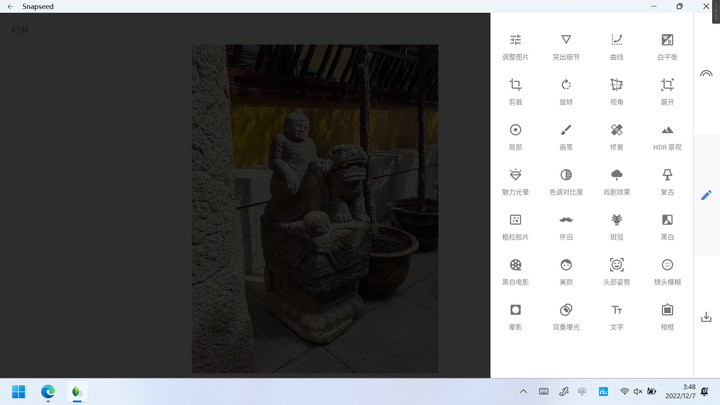Viewport: 720px width, 405px height.
Task: Click the 打开 (Open) button
Action: (x=20, y=31)
